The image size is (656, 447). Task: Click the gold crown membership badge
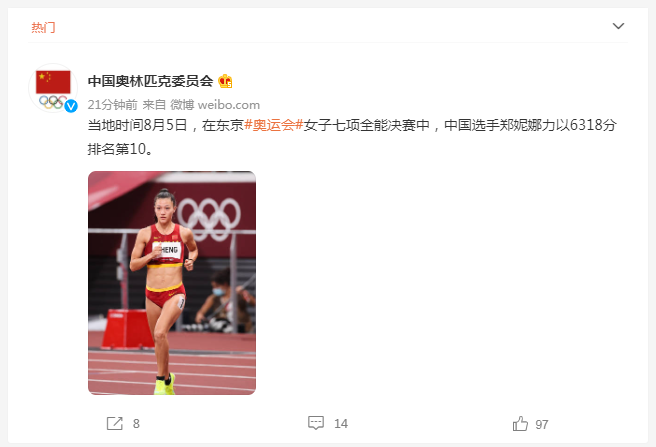point(225,81)
